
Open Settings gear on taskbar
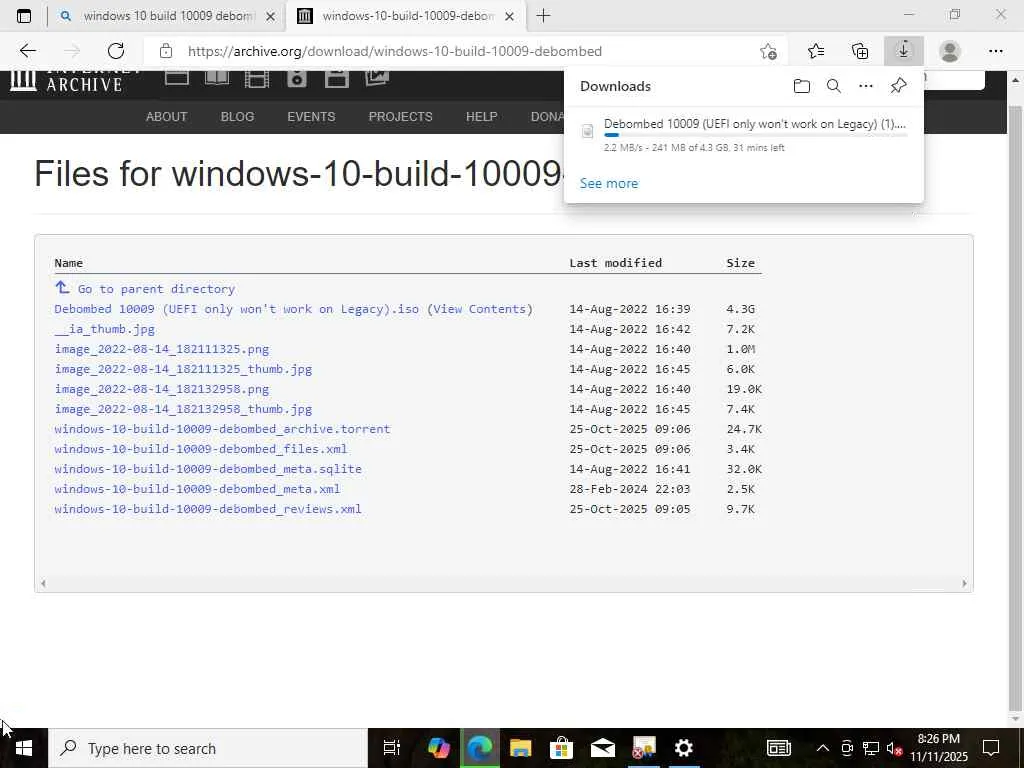coord(684,748)
